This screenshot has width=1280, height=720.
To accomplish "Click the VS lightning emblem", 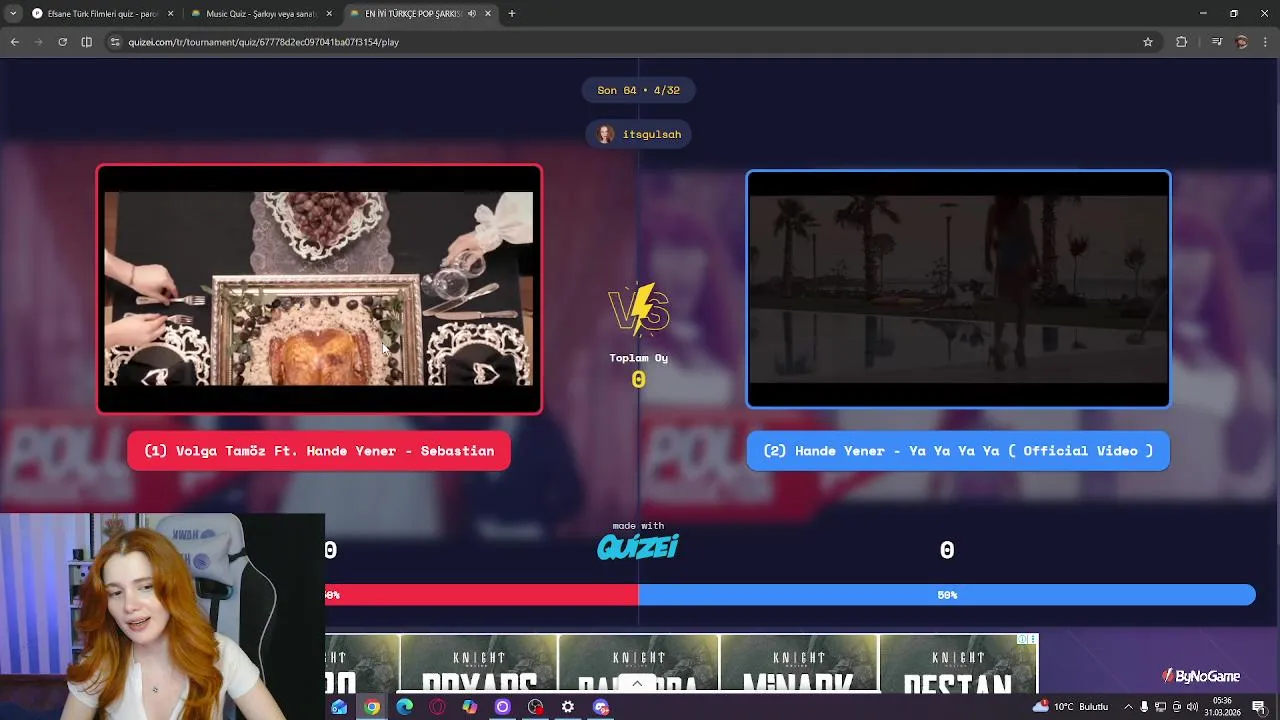I will 639,308.
